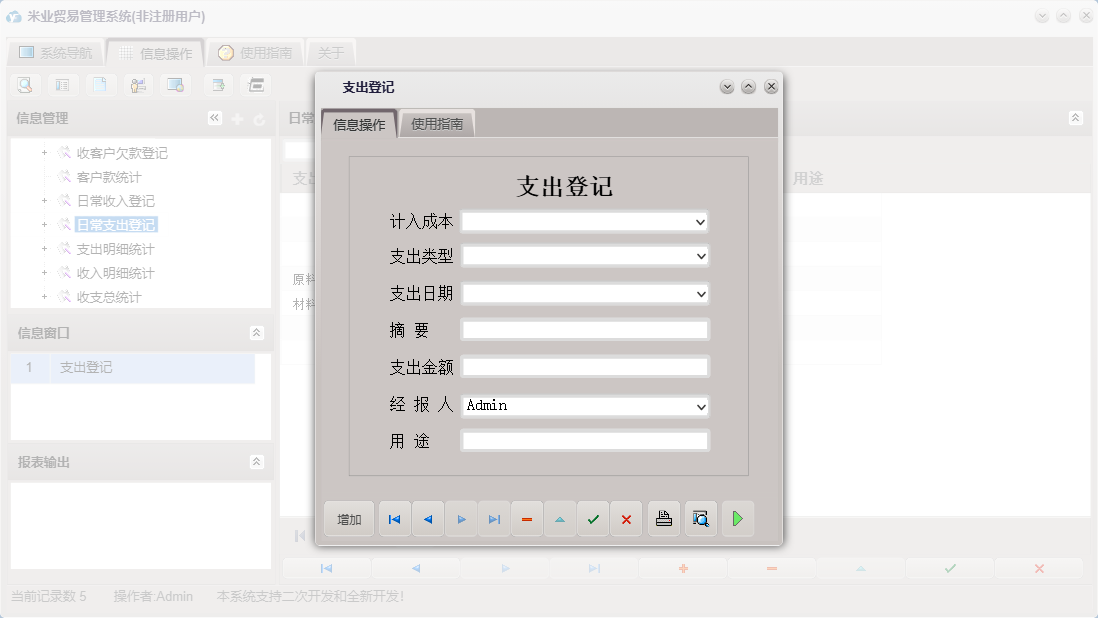
Task: Select 支出明细统计 in the tree
Action: click(113, 248)
